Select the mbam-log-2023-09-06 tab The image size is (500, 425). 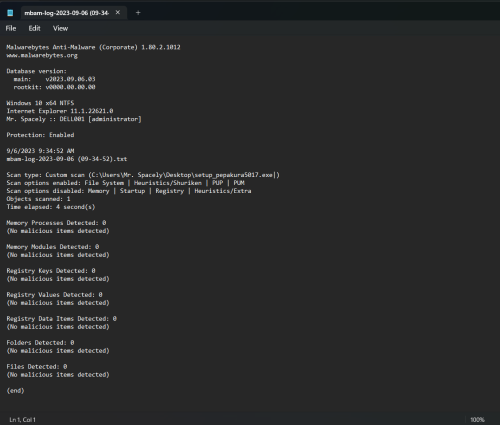tap(67, 13)
